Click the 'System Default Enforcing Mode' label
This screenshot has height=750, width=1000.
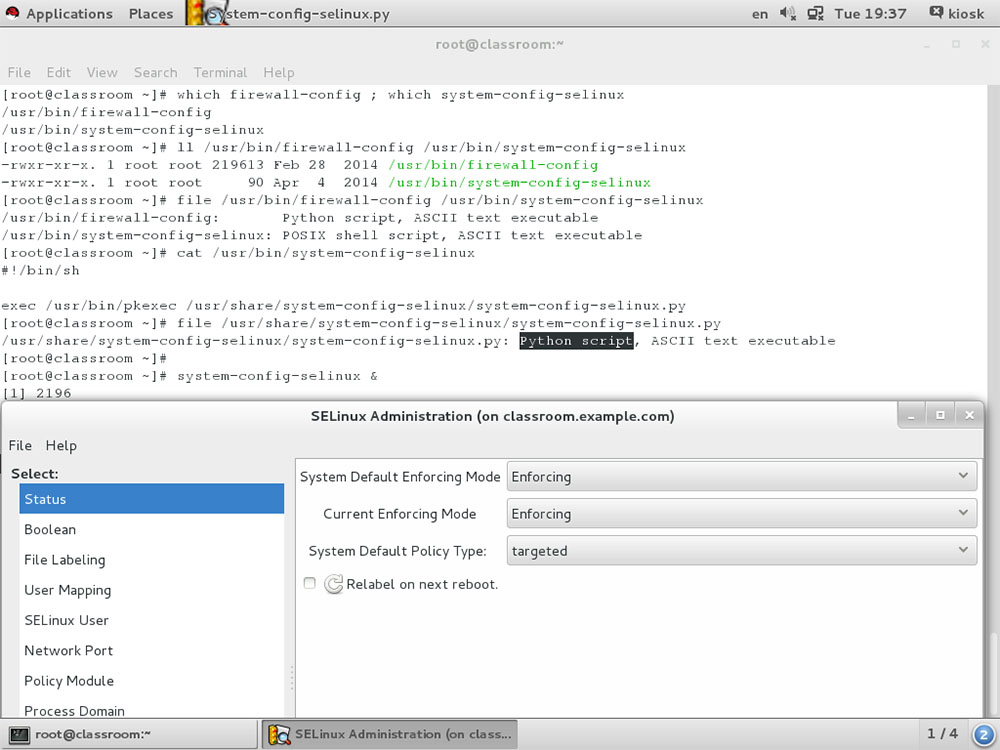[x=400, y=477]
